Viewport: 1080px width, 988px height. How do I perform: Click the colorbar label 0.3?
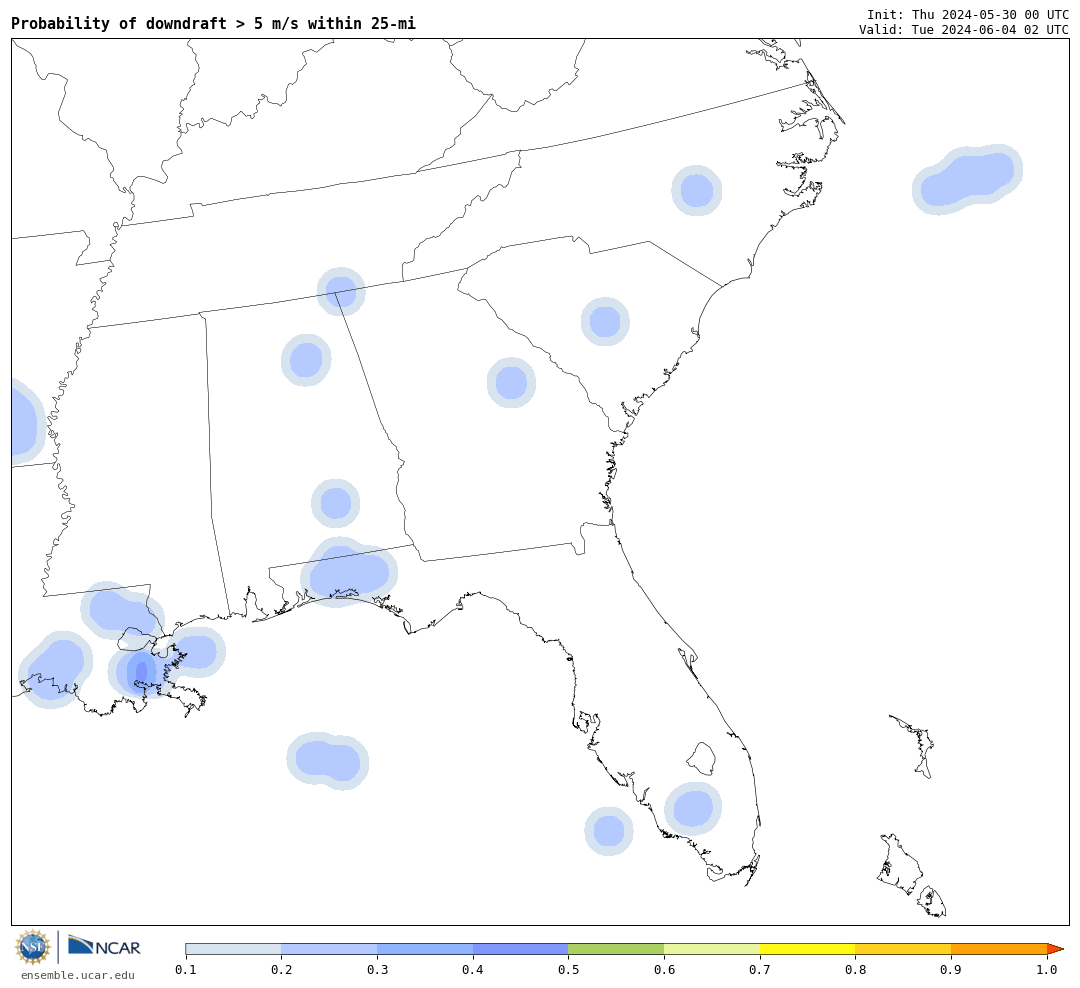377,969
